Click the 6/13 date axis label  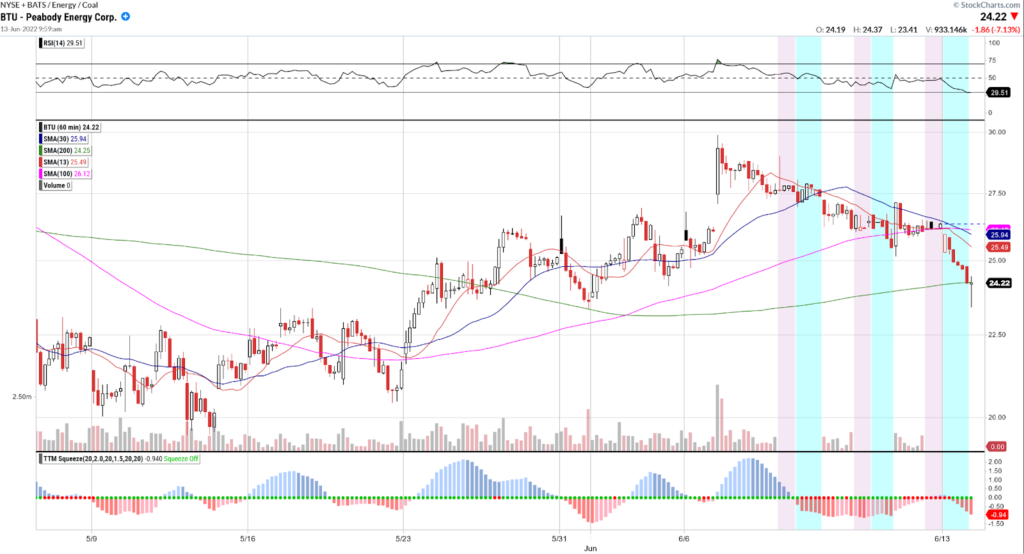pyautogui.click(x=942, y=539)
